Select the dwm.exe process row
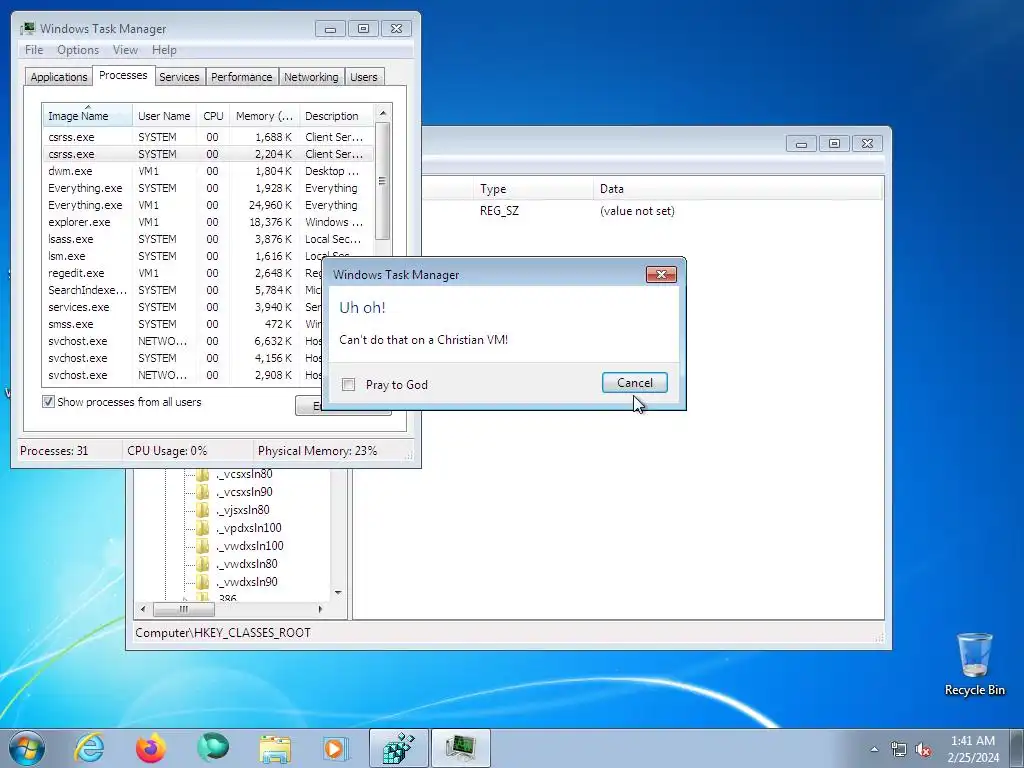The width and height of the screenshot is (1024, 768). (208, 171)
